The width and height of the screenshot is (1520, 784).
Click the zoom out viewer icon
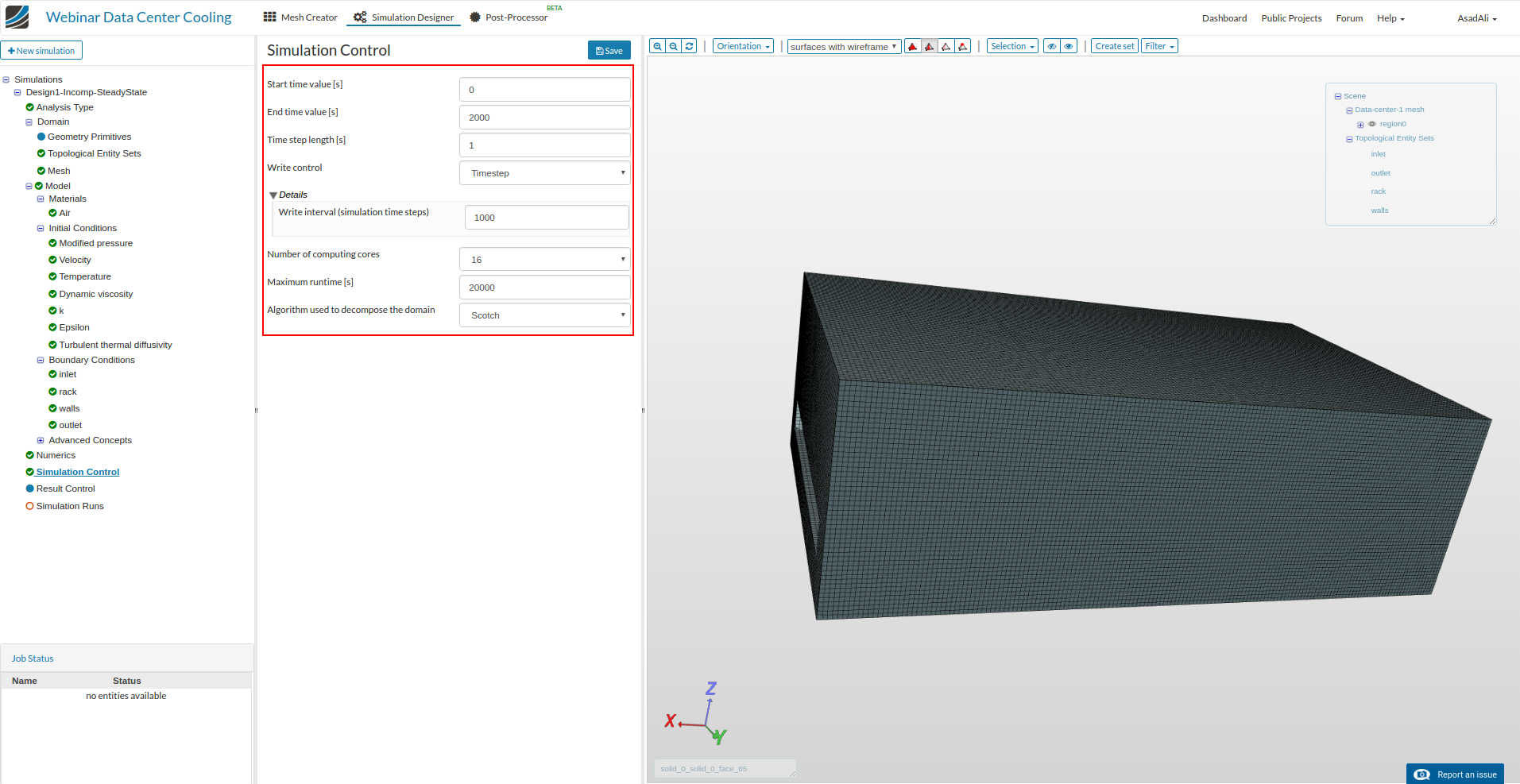click(673, 46)
